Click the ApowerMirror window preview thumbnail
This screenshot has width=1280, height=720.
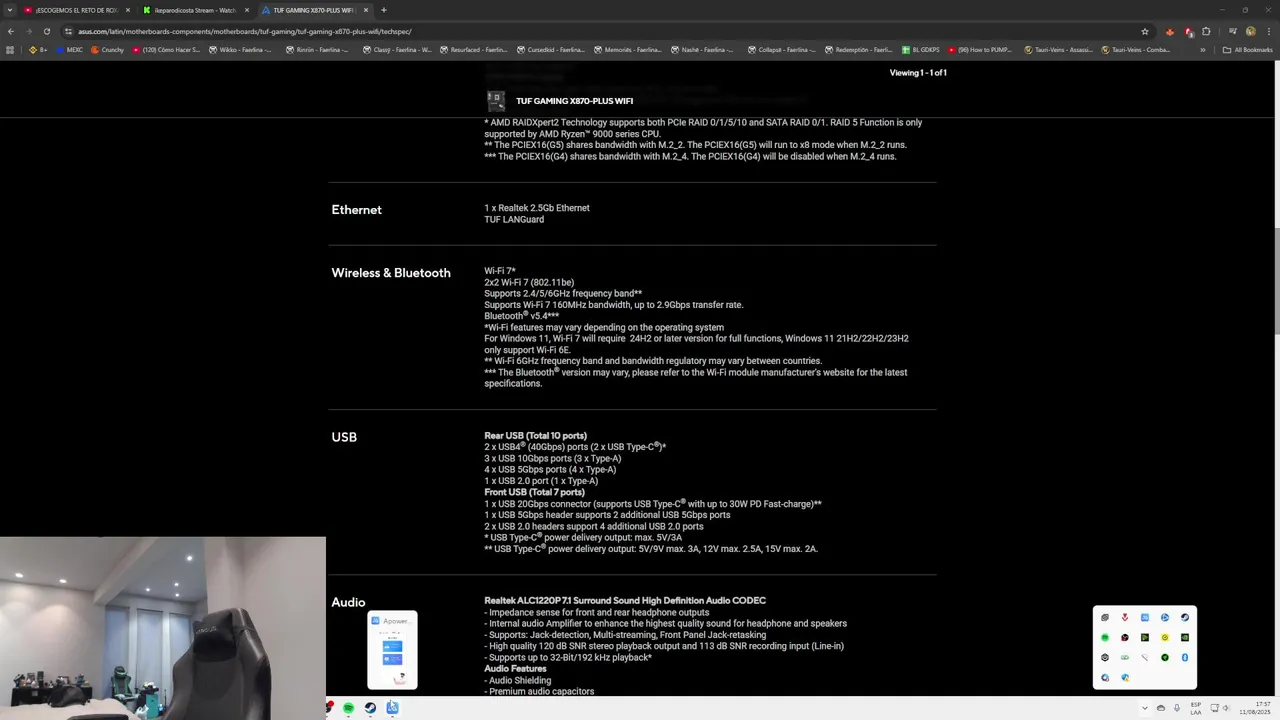tap(392, 650)
